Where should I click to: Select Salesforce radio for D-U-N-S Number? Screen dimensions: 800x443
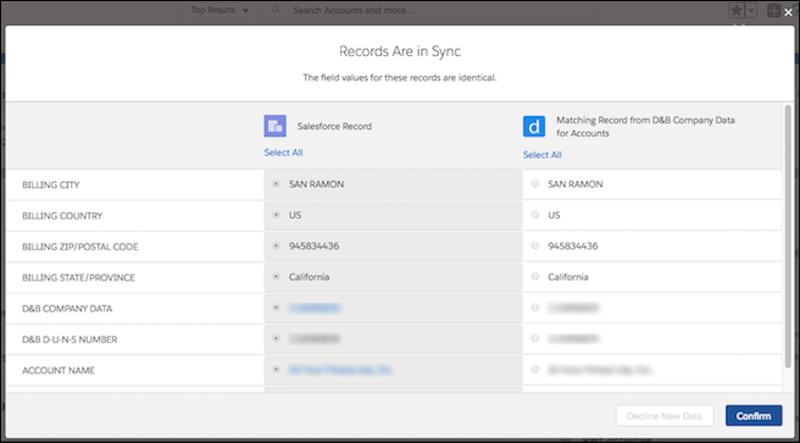pos(276,338)
